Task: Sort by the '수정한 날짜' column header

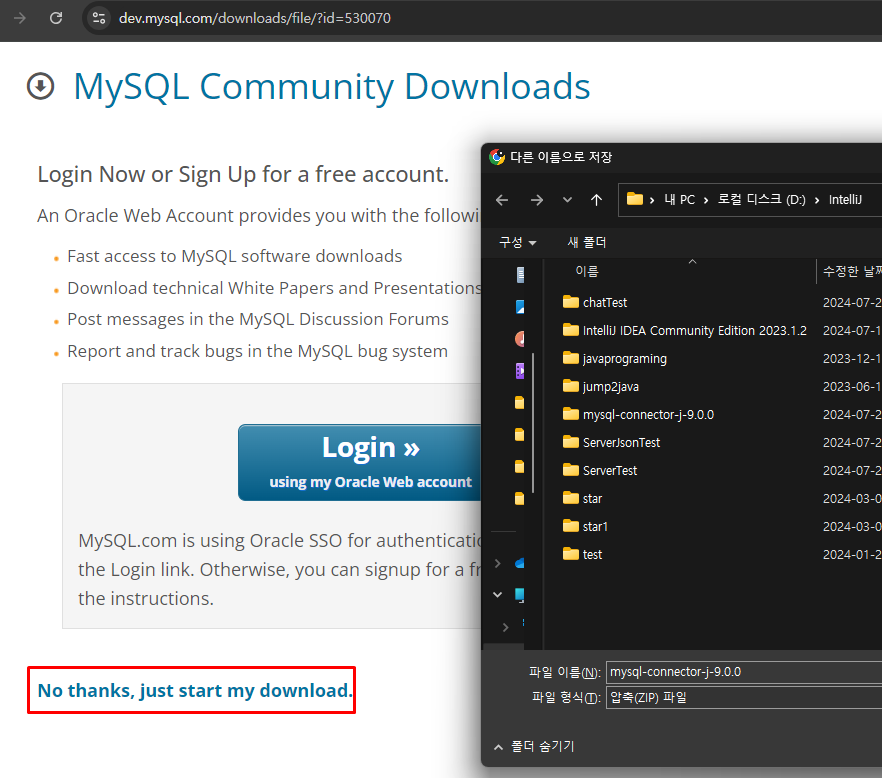Action: (852, 272)
